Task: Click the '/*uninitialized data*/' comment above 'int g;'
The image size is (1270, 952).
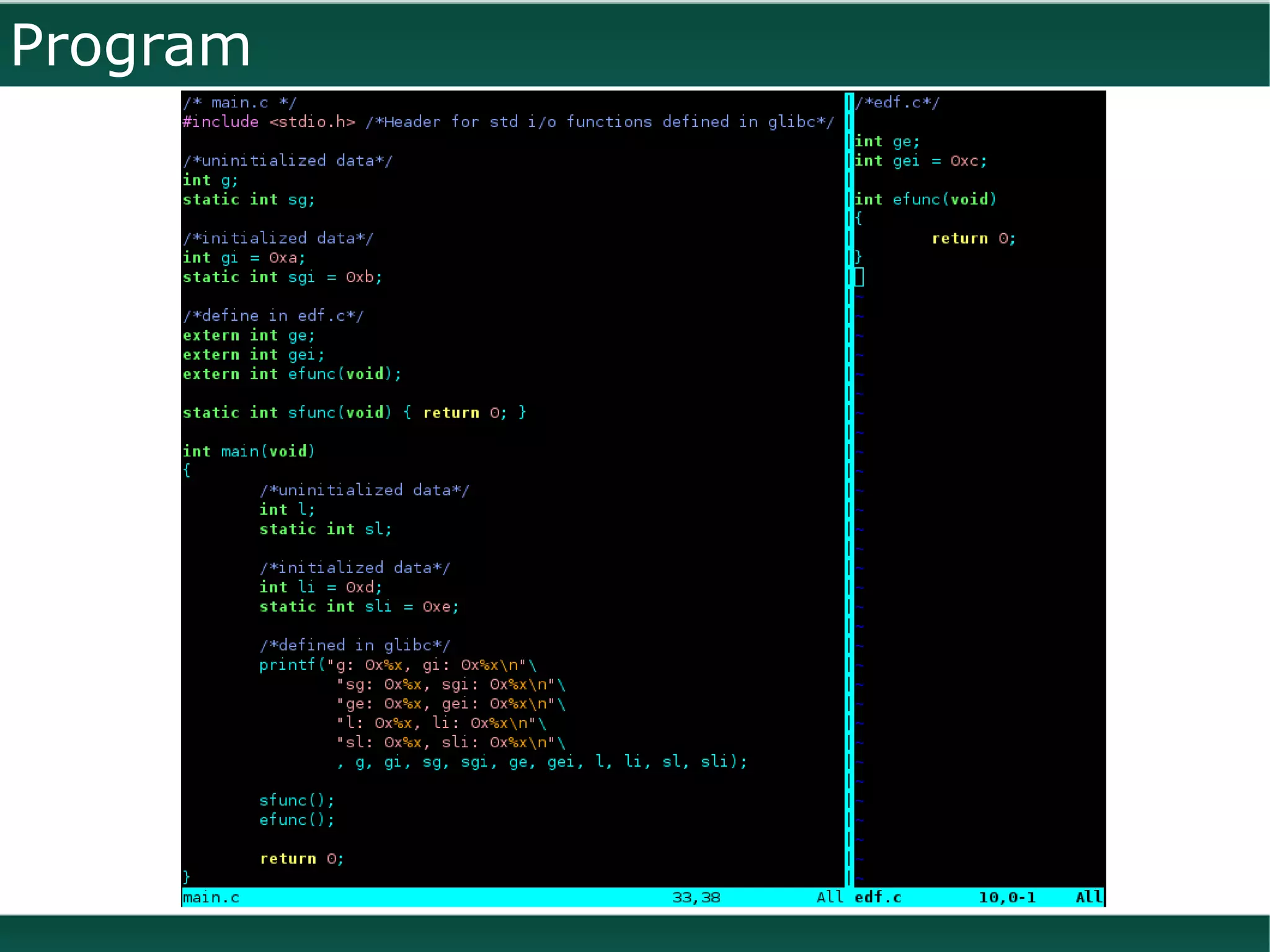Action: tap(288, 161)
